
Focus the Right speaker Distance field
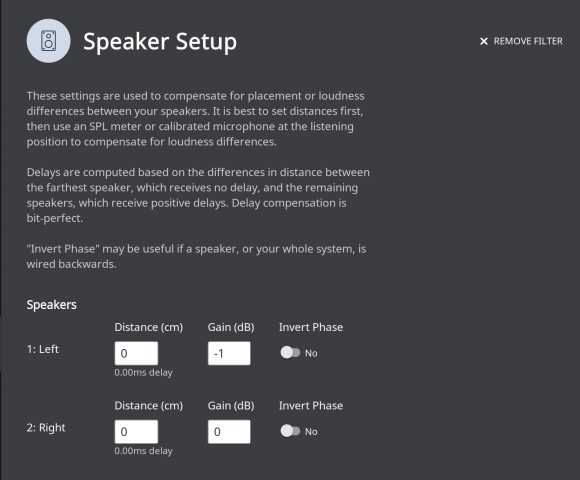[x=136, y=432]
